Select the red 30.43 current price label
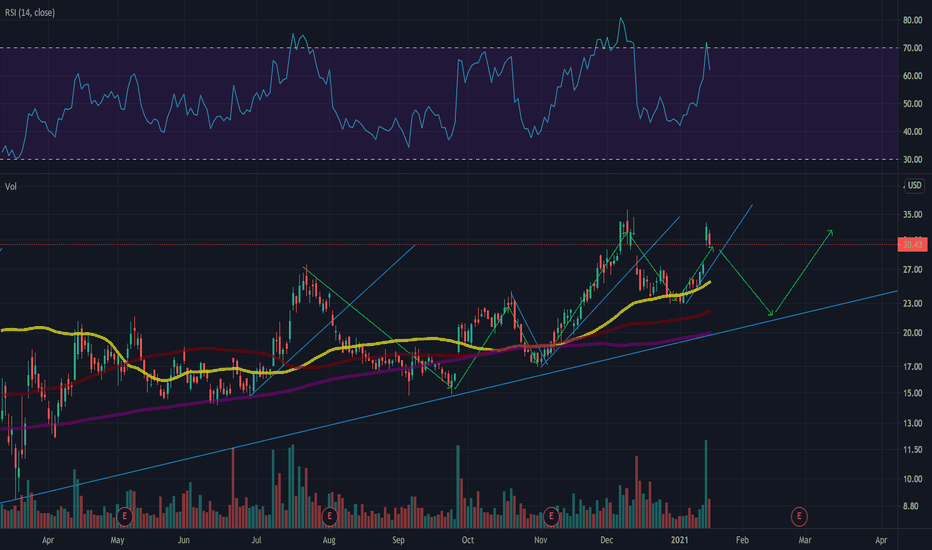Viewport: 932px width, 550px height. click(912, 244)
